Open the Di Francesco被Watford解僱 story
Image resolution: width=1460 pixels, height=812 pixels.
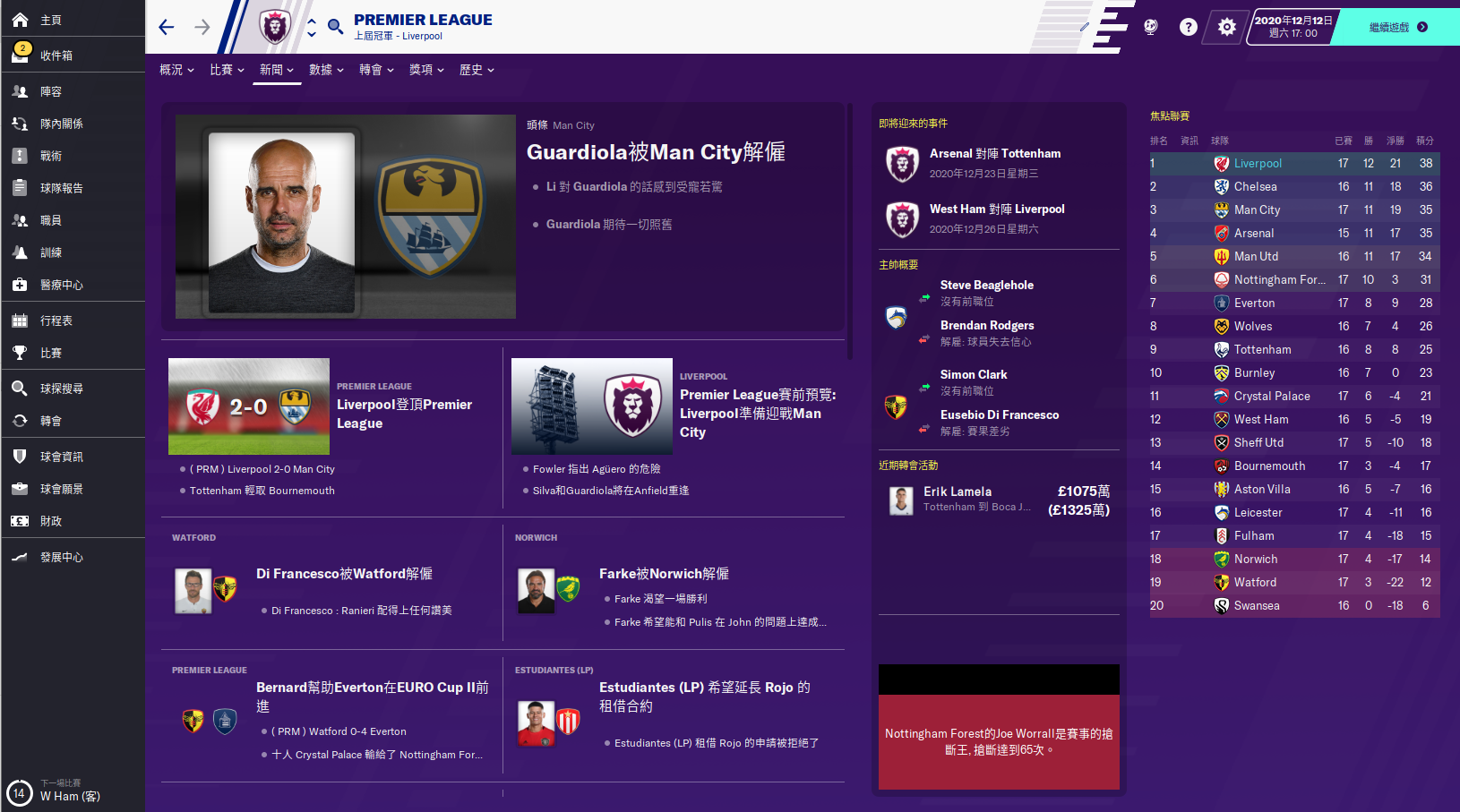(344, 574)
